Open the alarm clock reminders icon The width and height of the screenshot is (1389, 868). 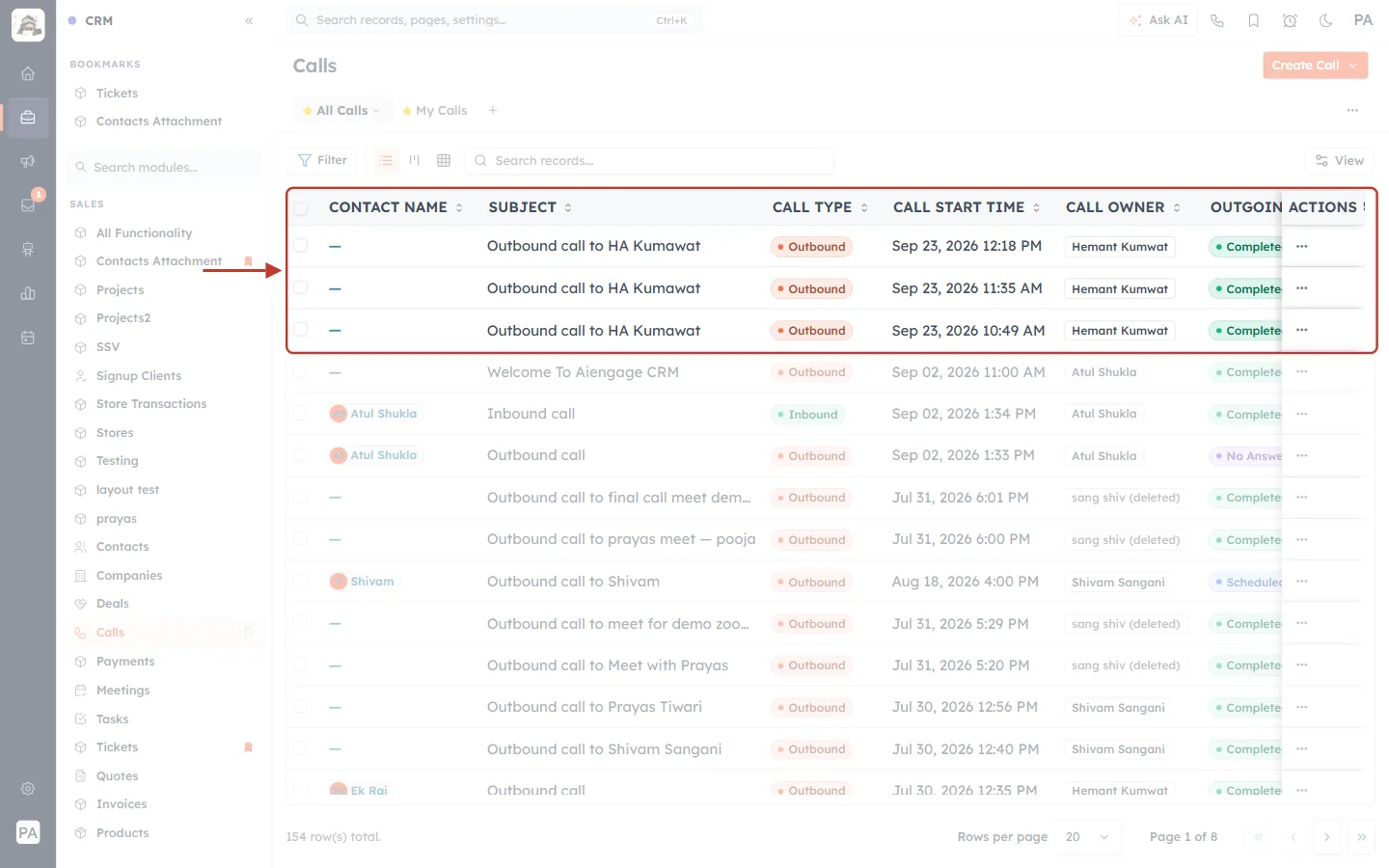[x=1290, y=20]
